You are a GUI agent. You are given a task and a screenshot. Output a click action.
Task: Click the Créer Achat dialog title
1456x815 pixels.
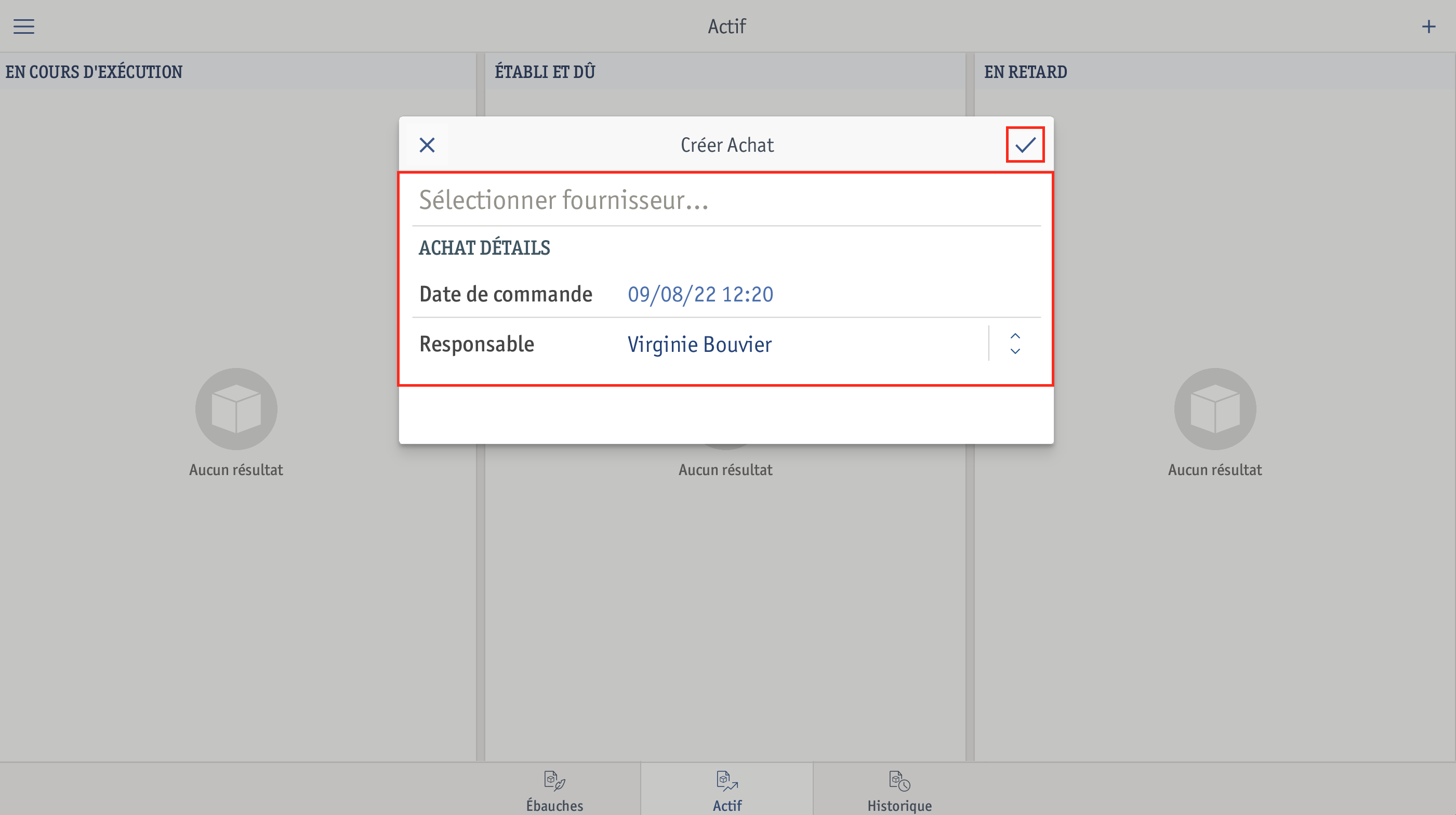727,145
